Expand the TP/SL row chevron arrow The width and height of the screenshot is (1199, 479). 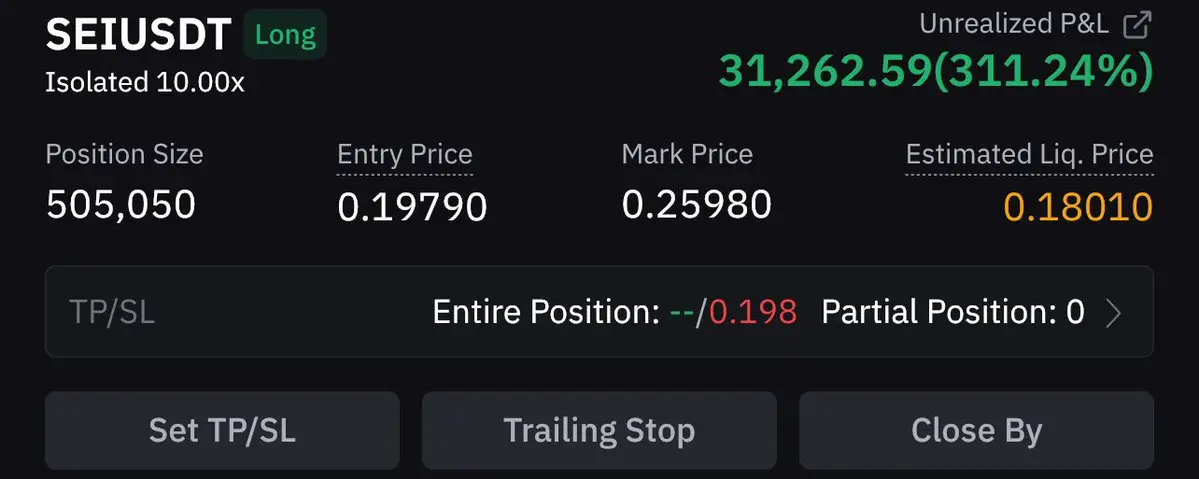[1114, 312]
